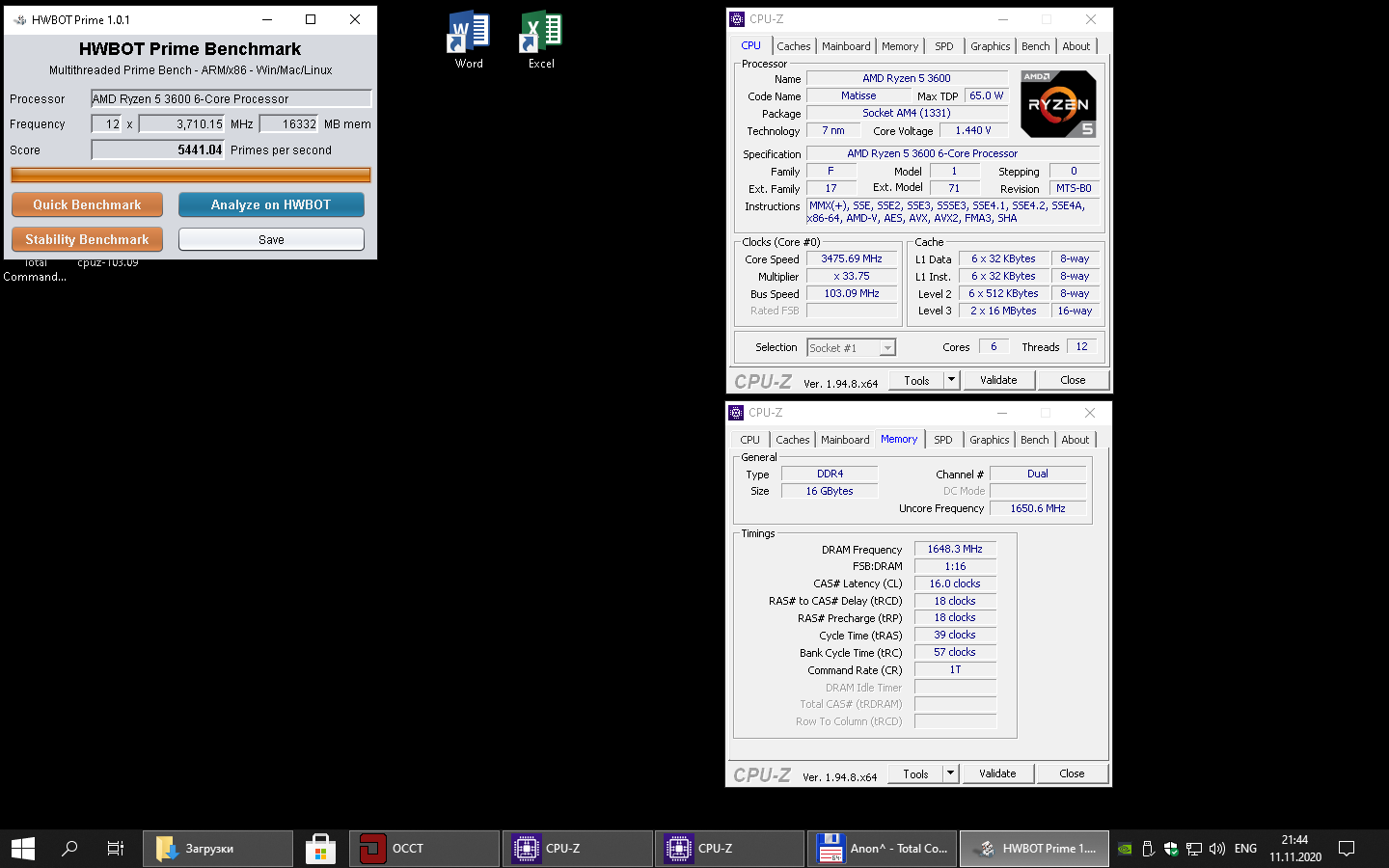Open Caches tab in bottom CPU-Z window
1389x868 pixels.
point(793,440)
